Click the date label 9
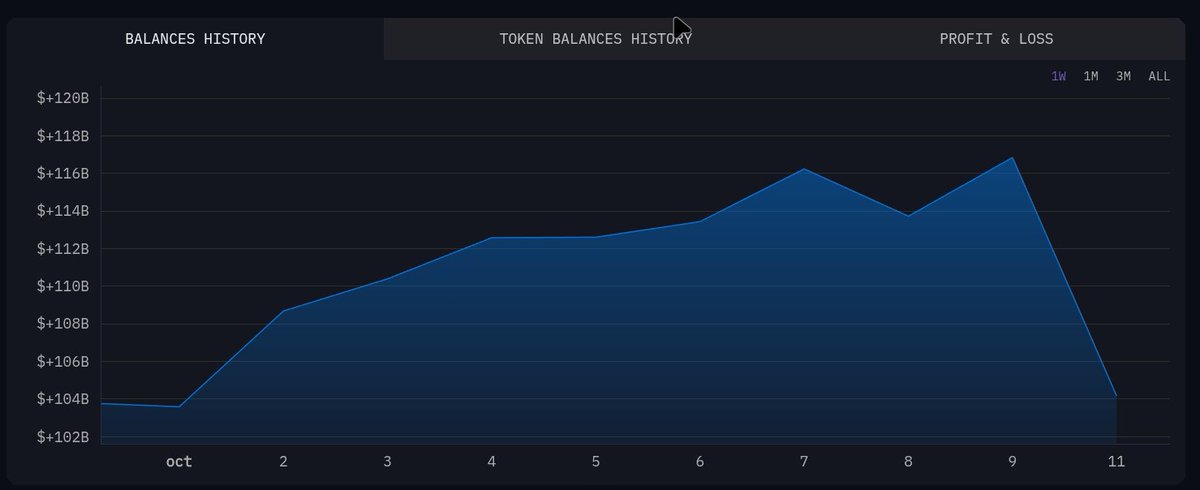The width and height of the screenshot is (1200, 490). pos(1012,462)
